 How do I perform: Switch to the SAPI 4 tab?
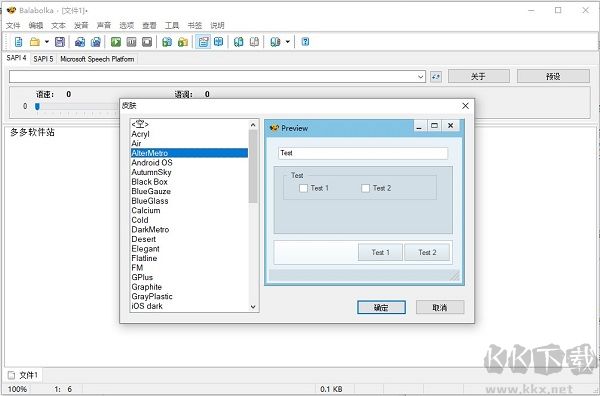(16, 58)
